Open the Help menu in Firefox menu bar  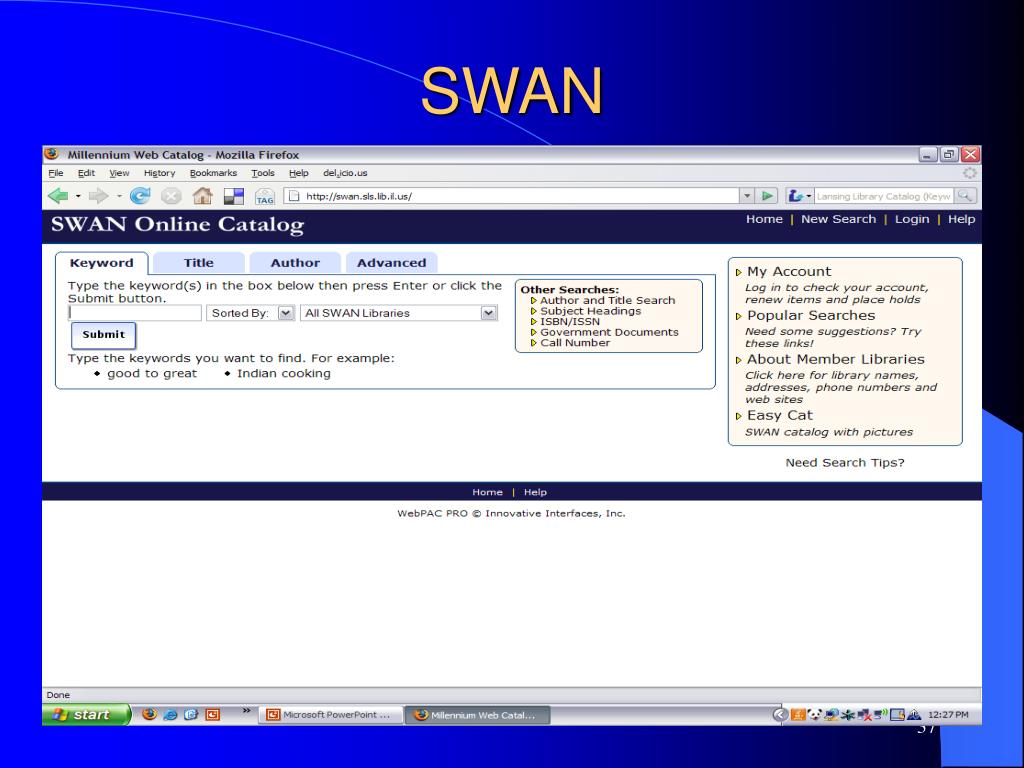pyautogui.click(x=298, y=173)
